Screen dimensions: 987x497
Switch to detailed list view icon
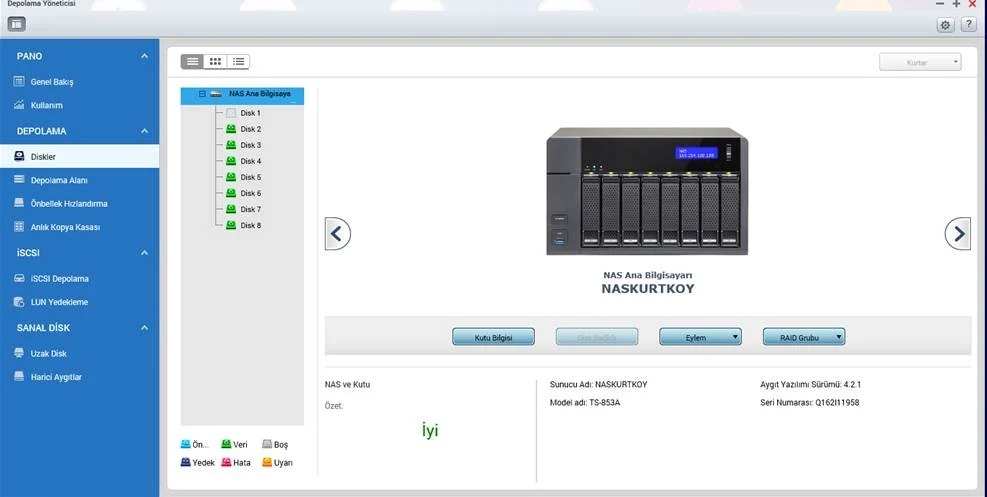tap(238, 62)
